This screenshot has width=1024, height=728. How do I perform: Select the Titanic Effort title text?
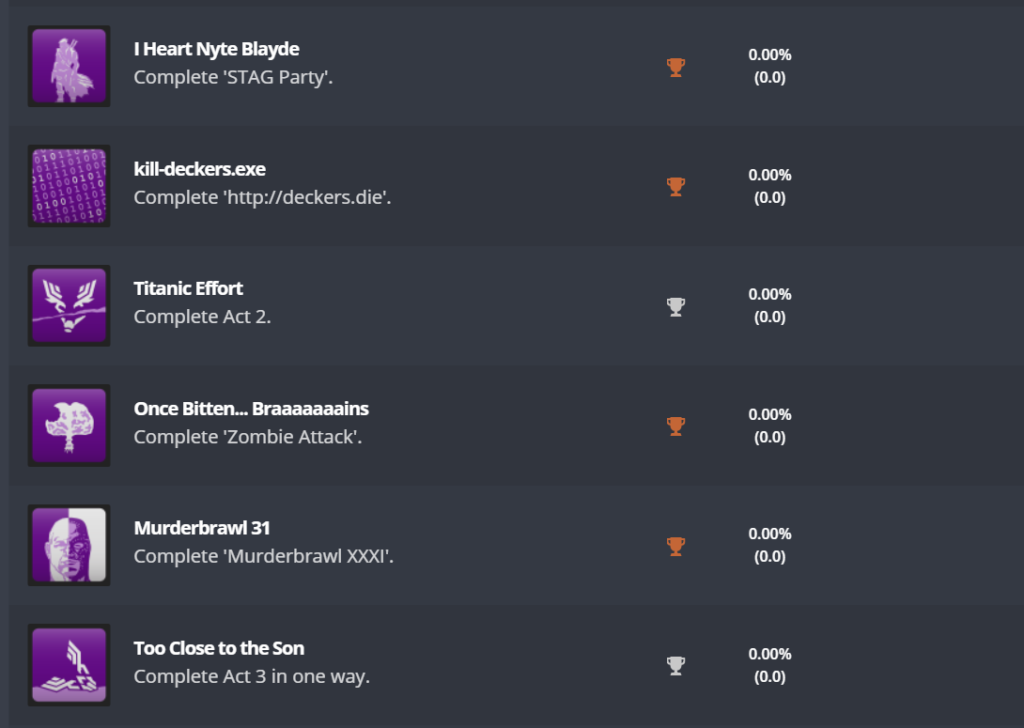188,289
